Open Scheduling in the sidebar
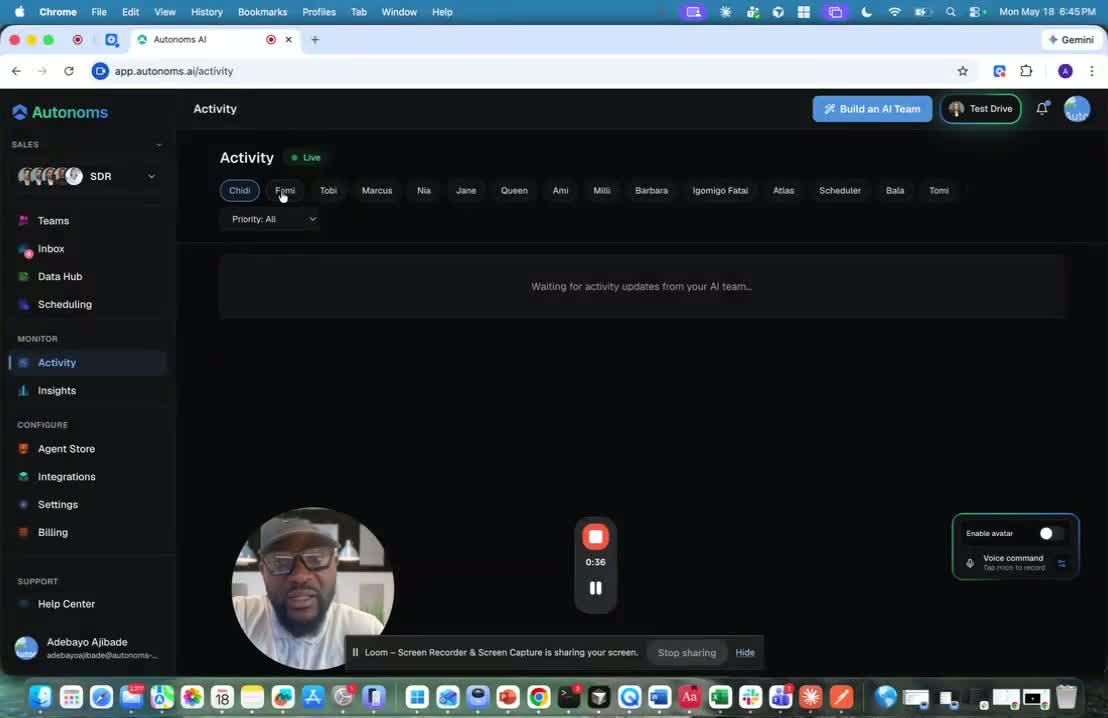1108x718 pixels. tap(64, 304)
